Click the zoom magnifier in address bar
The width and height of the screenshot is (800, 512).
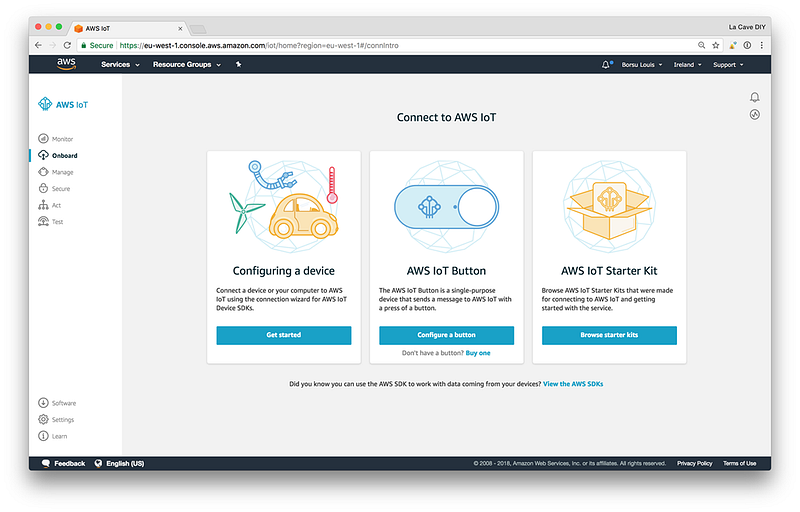(x=702, y=45)
